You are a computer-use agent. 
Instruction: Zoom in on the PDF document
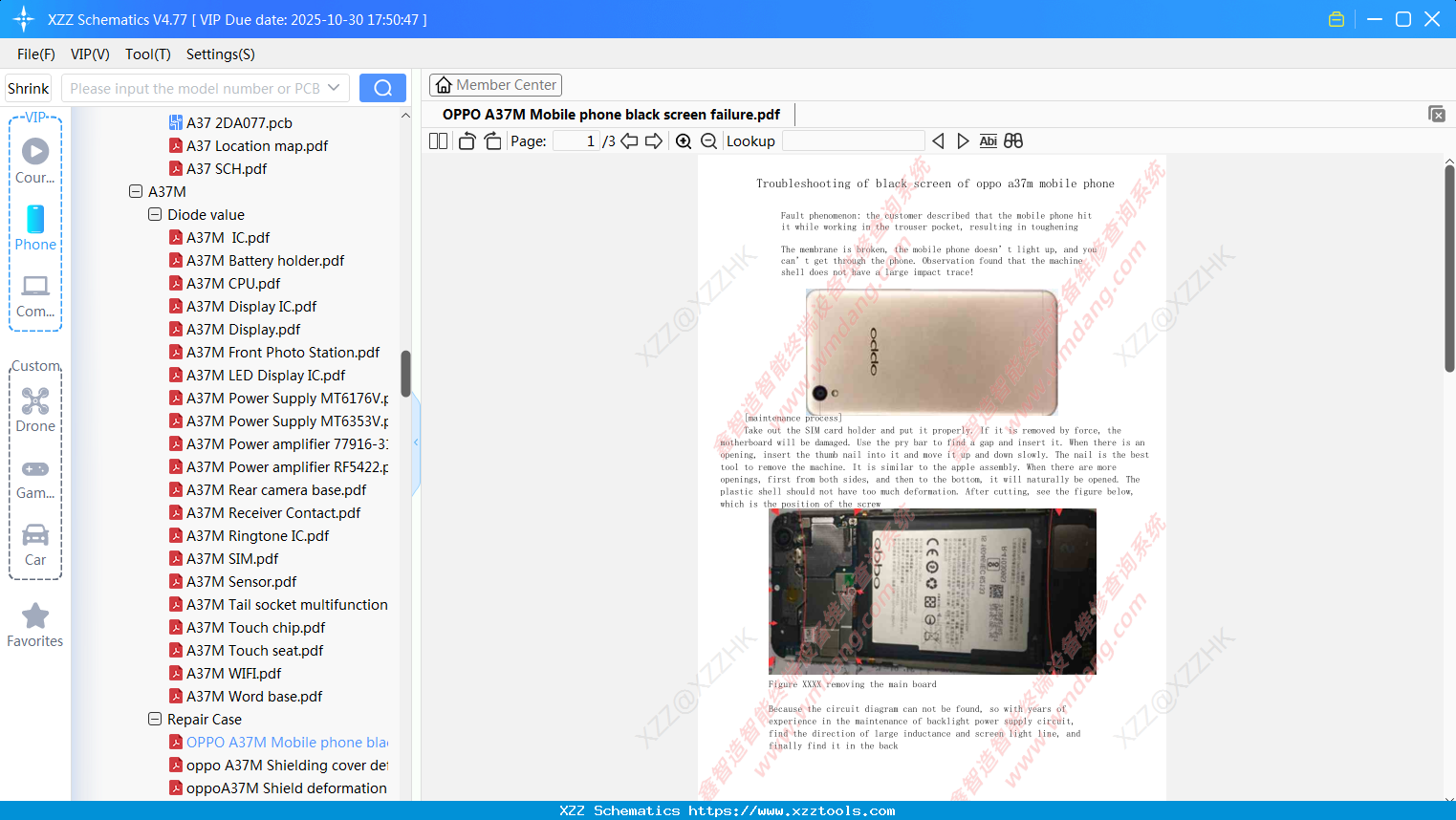684,140
